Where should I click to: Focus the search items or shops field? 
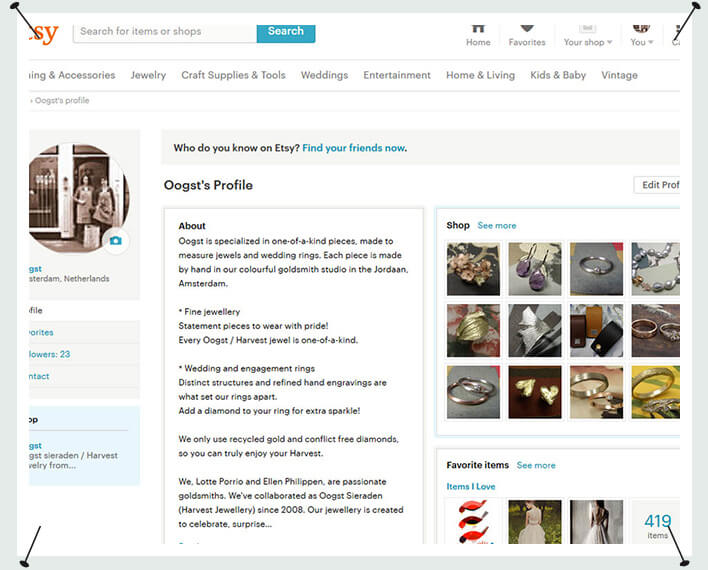pyautogui.click(x=165, y=31)
